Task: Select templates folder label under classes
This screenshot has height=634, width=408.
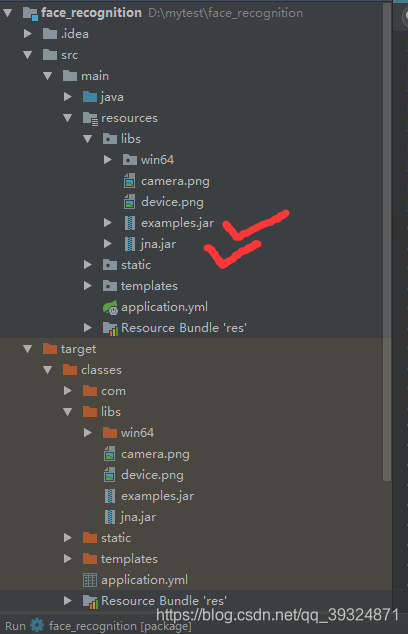Action: (129, 559)
